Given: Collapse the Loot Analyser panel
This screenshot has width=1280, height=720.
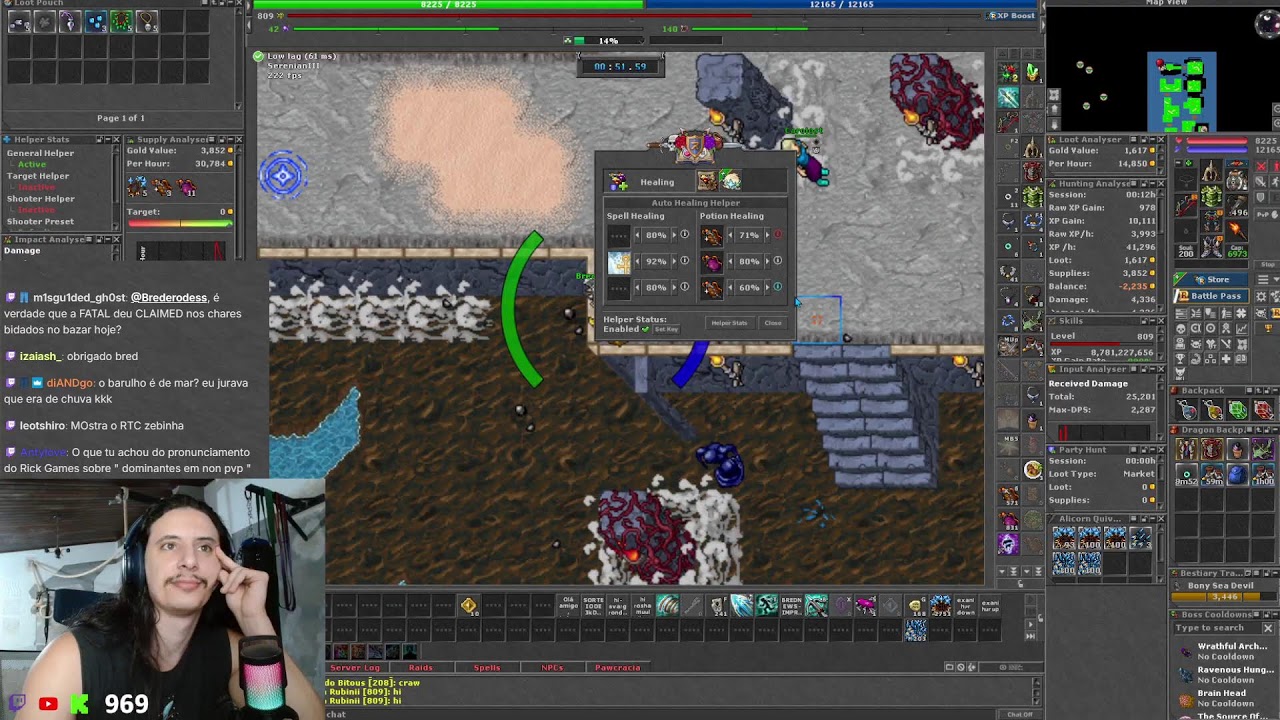Looking at the screenshot, I should (1153, 139).
